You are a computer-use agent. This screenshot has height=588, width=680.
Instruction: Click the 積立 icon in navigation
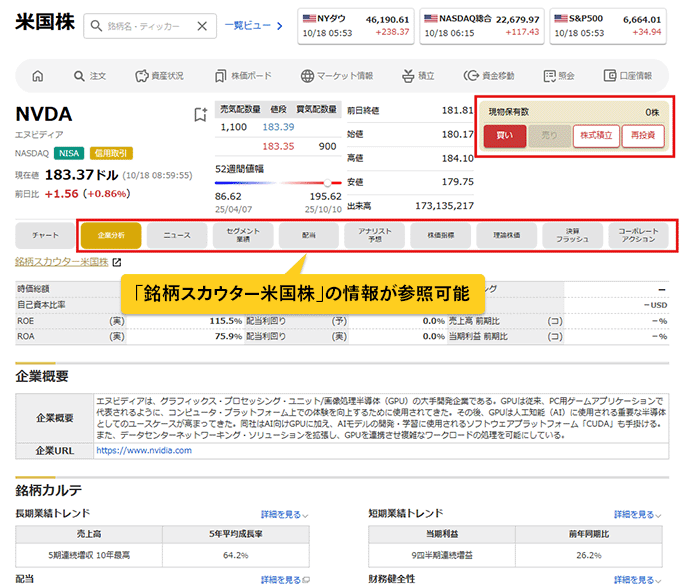pos(407,76)
